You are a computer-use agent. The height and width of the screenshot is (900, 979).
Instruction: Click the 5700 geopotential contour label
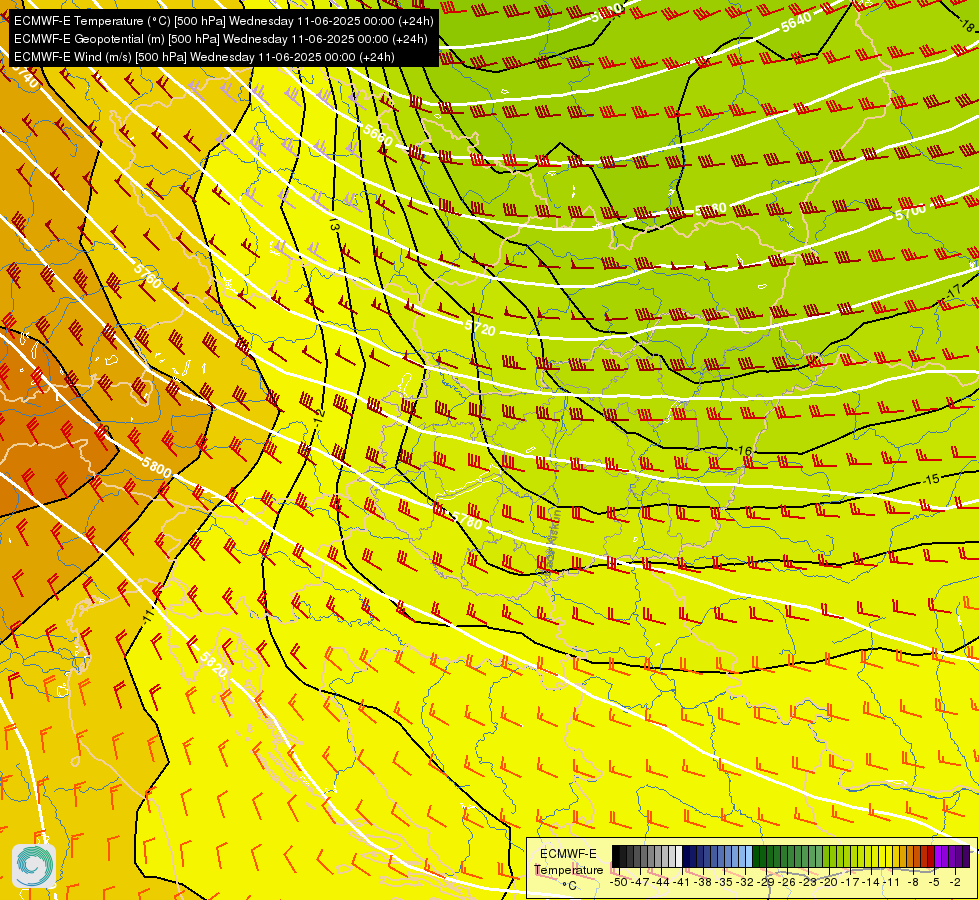pos(911,213)
